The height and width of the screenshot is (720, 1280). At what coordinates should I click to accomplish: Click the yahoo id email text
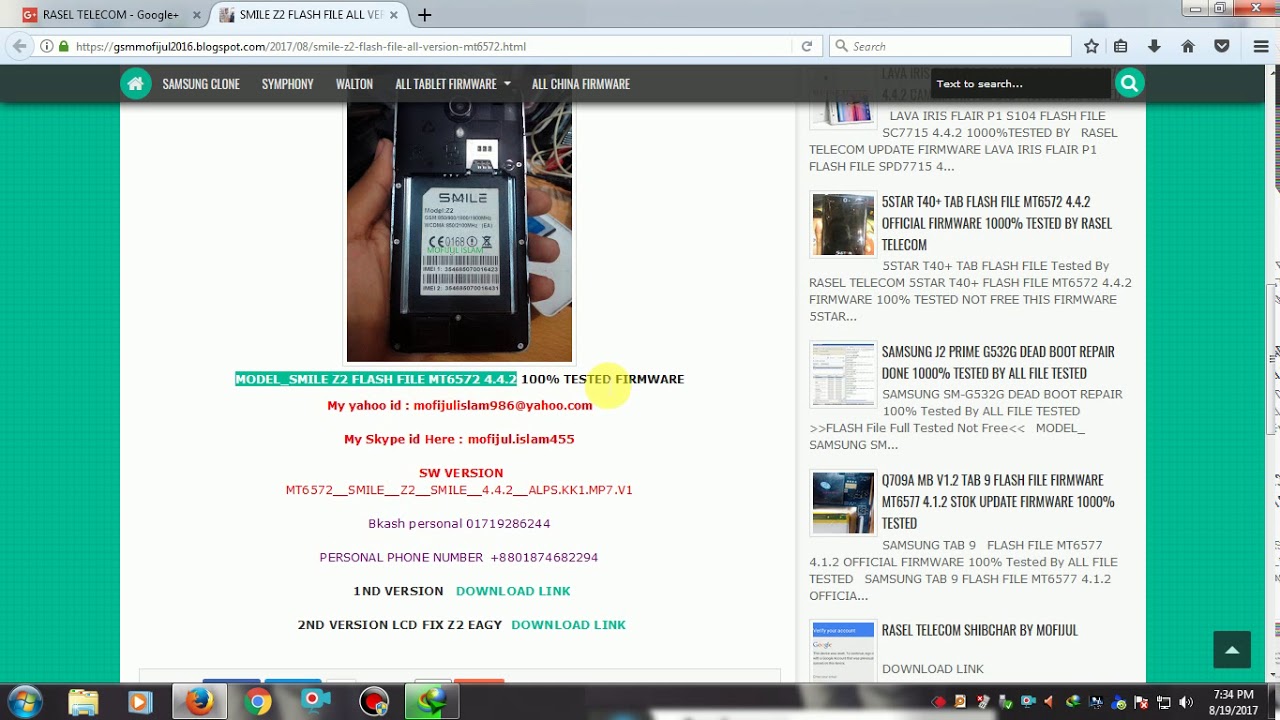point(459,405)
